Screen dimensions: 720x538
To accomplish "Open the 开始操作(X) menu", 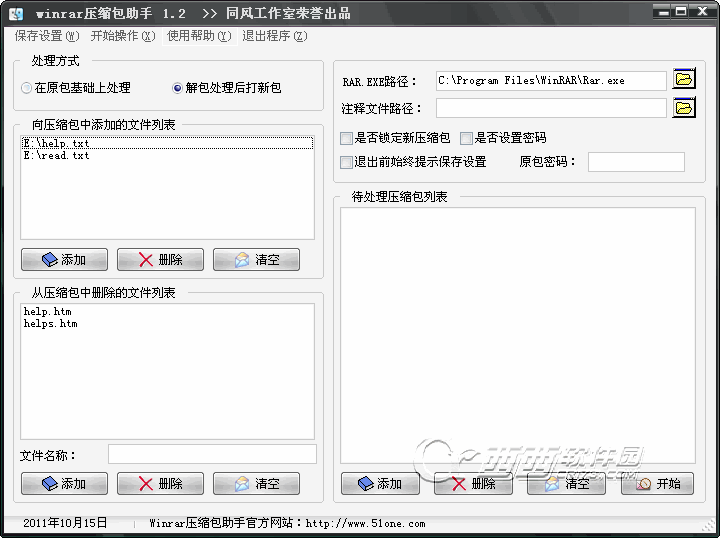I will (123, 36).
